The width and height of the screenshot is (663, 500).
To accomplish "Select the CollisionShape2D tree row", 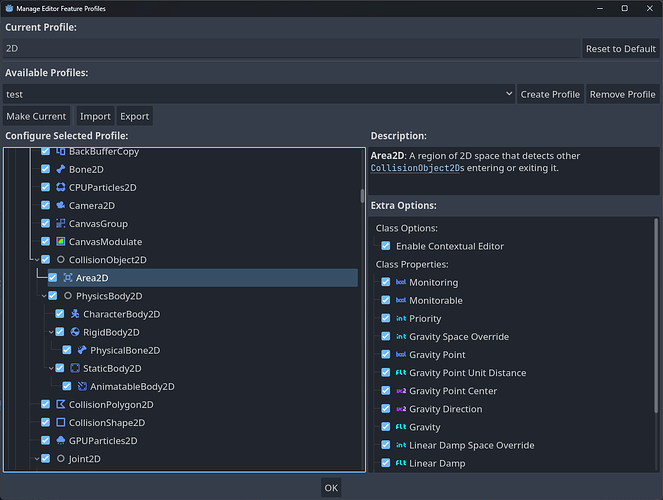I will click(199, 422).
